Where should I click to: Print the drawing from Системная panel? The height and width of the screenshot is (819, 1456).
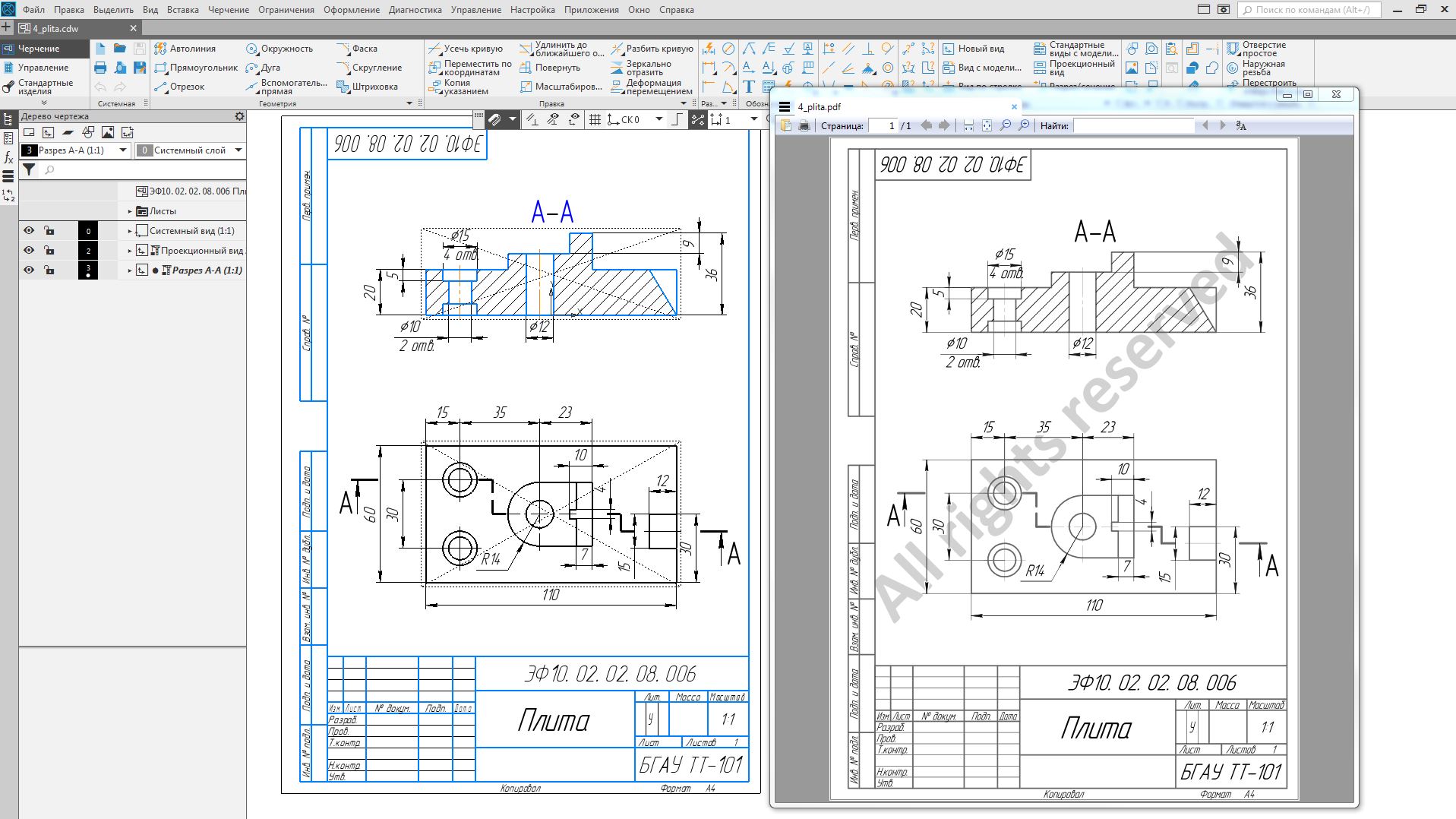click(100, 68)
